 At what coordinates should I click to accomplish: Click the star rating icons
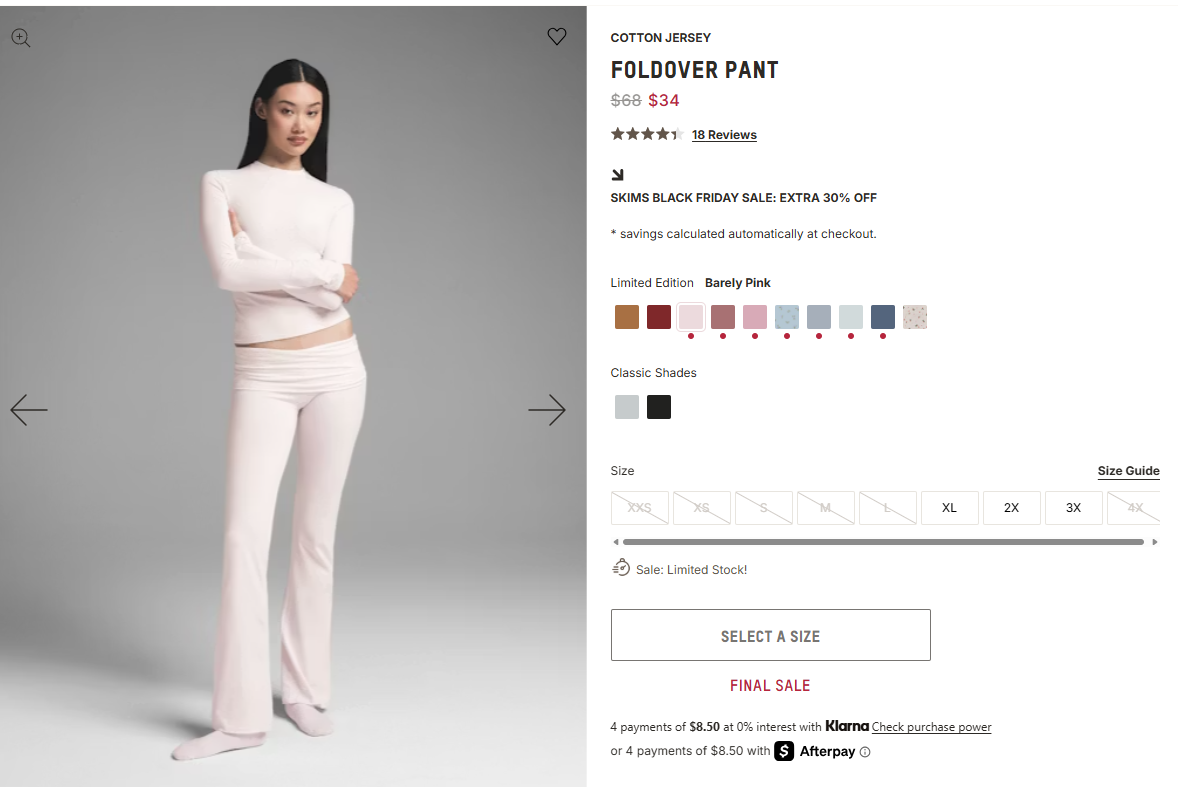click(x=647, y=134)
